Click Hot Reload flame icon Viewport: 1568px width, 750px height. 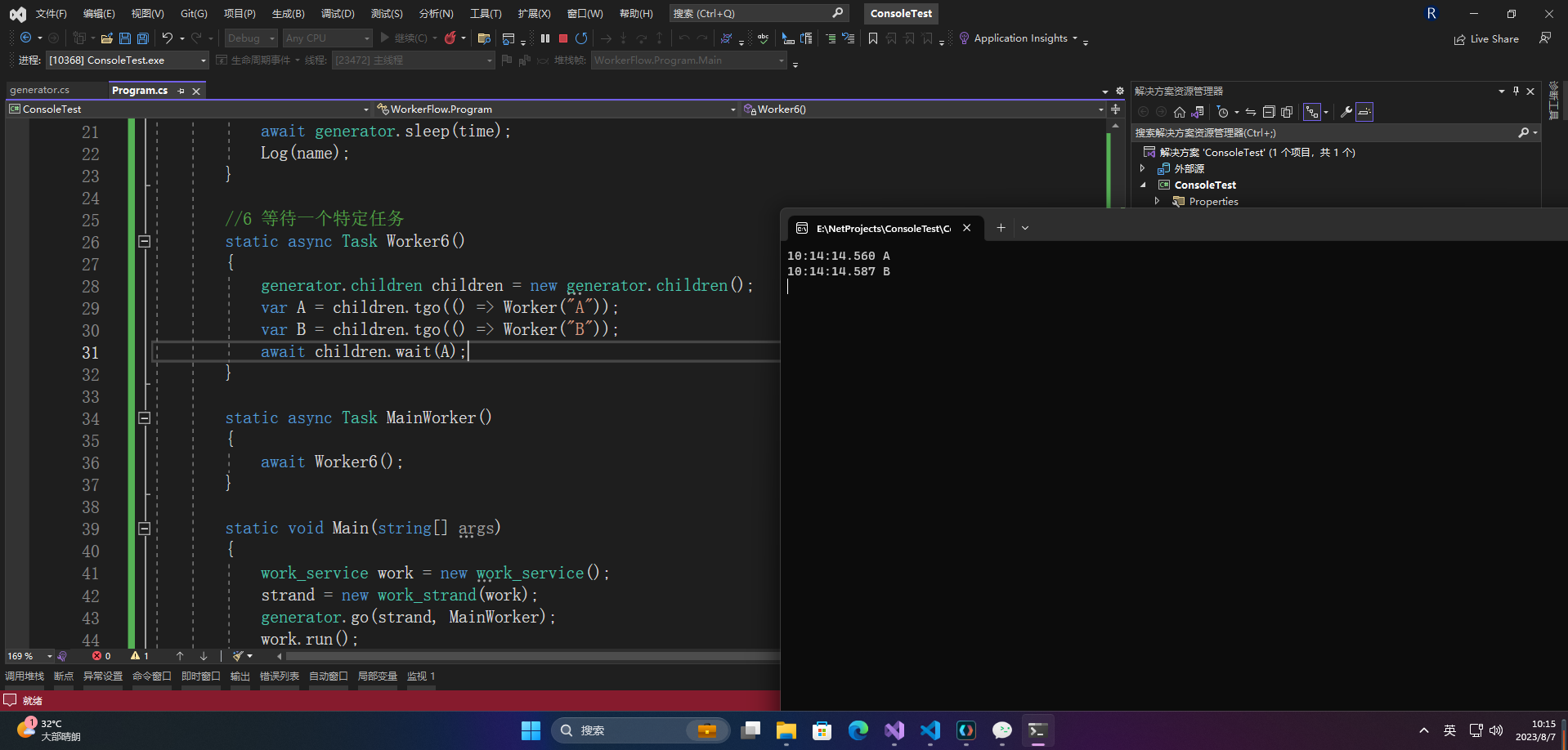point(450,38)
